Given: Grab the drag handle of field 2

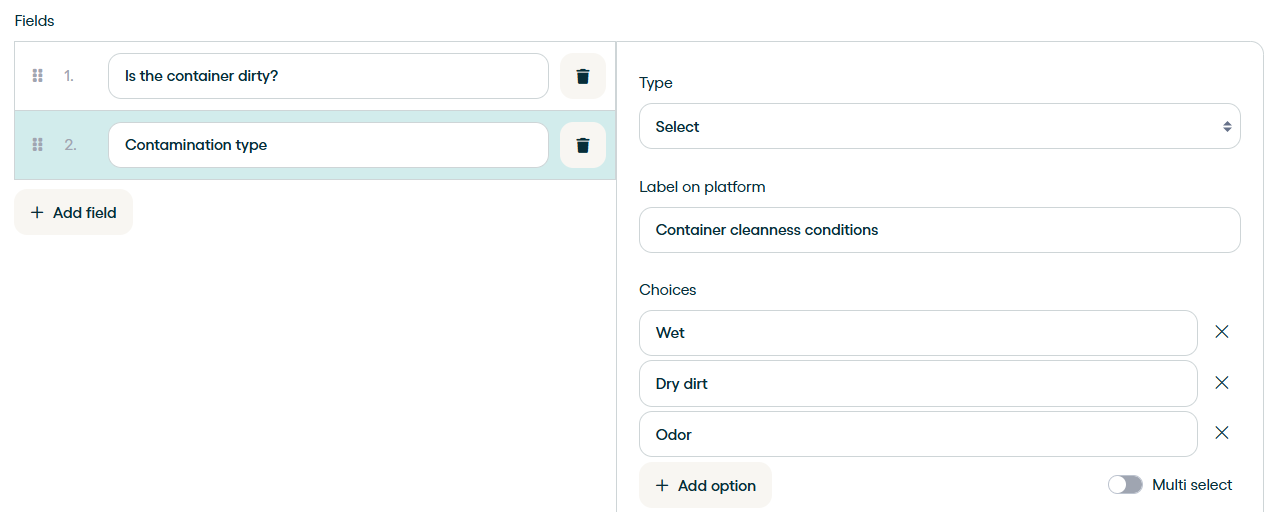Looking at the screenshot, I should tap(38, 145).
